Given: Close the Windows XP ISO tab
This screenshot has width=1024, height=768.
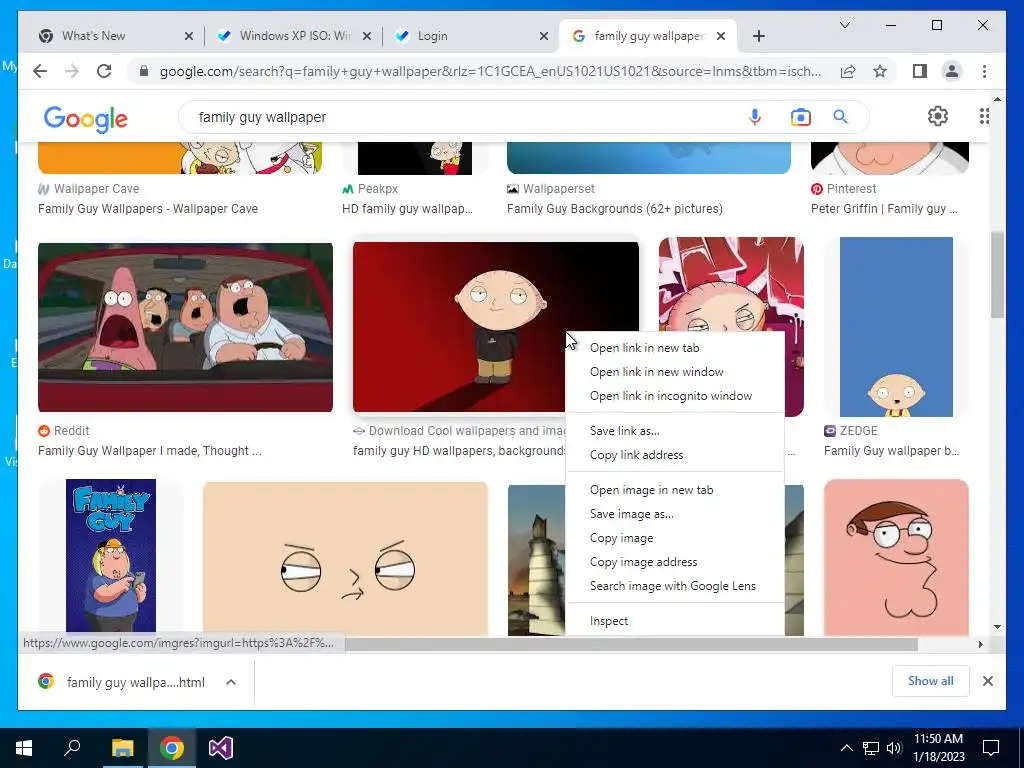Looking at the screenshot, I should 367,36.
